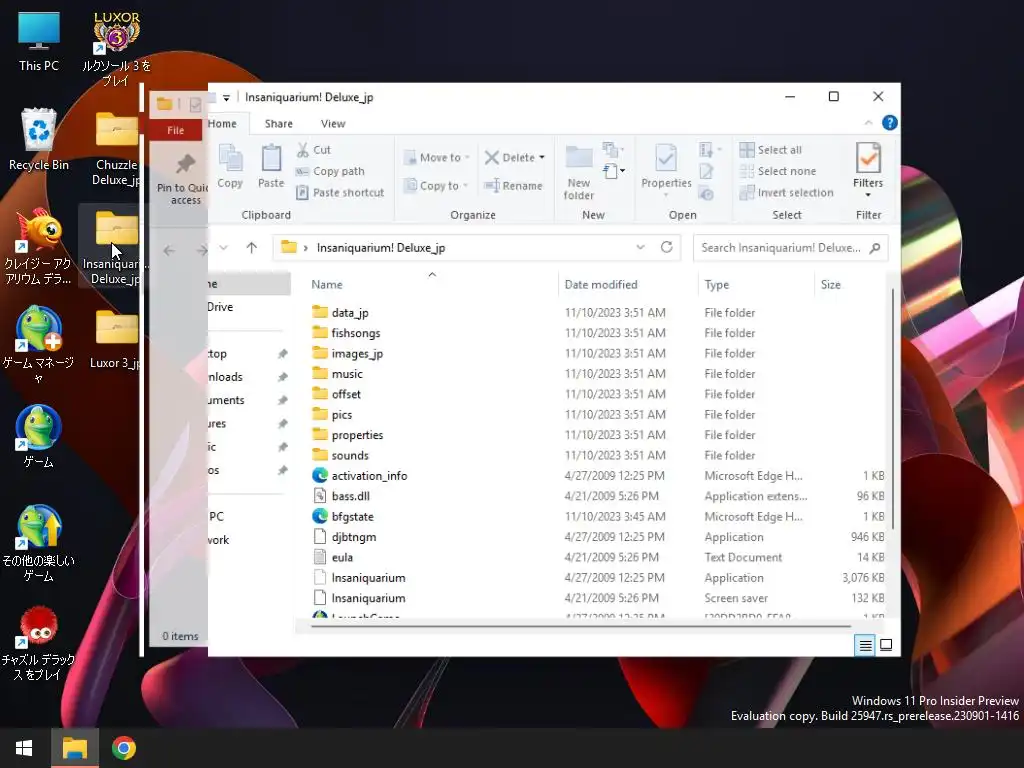Switch to the Home ribbon tab
Screen dimensions: 1024x768
222,123
